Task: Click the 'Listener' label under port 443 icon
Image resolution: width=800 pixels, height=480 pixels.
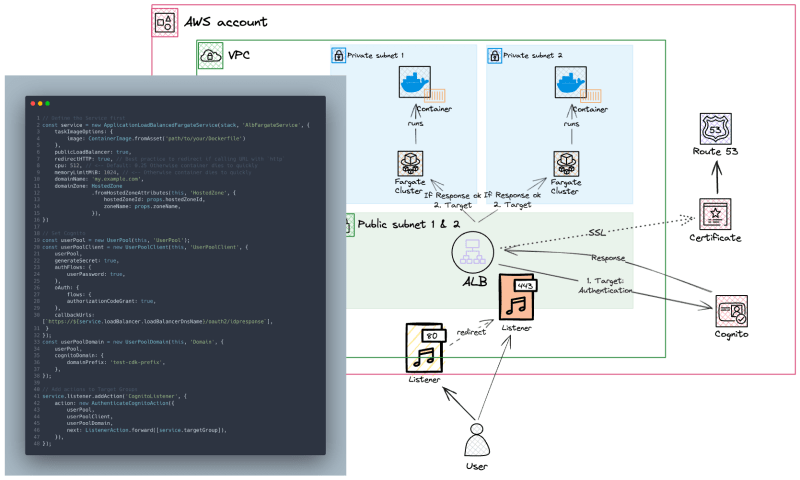Action: click(x=516, y=328)
